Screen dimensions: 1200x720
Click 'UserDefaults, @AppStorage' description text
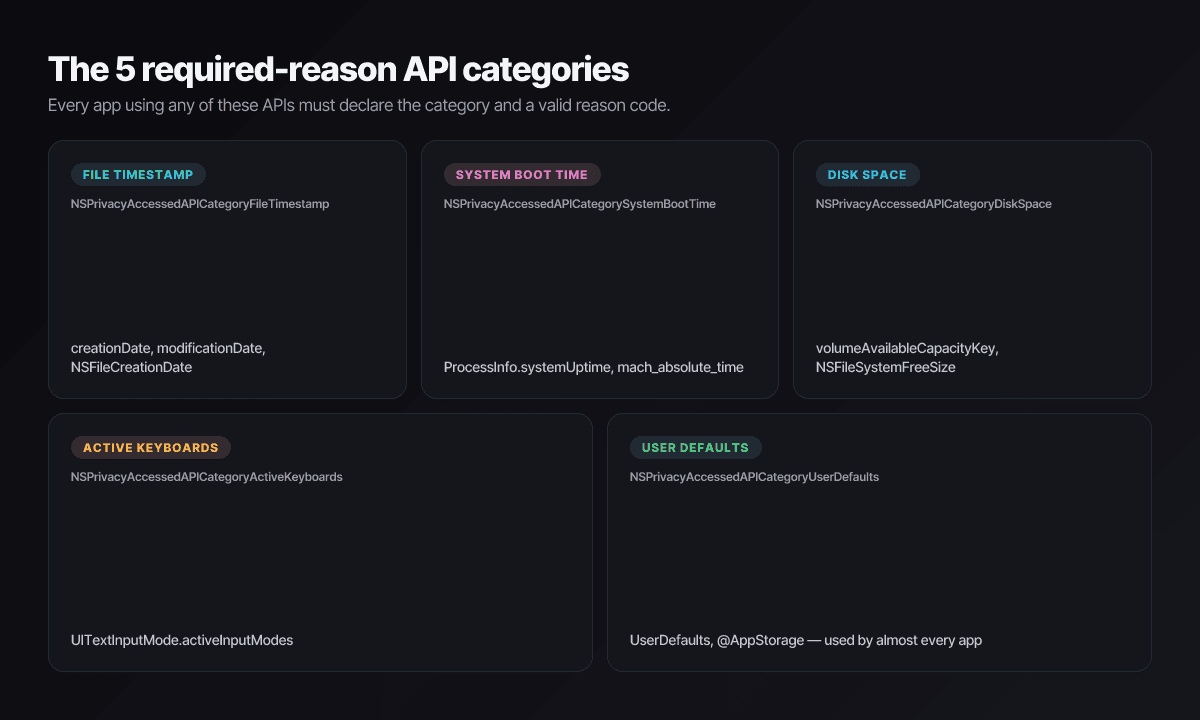(806, 640)
